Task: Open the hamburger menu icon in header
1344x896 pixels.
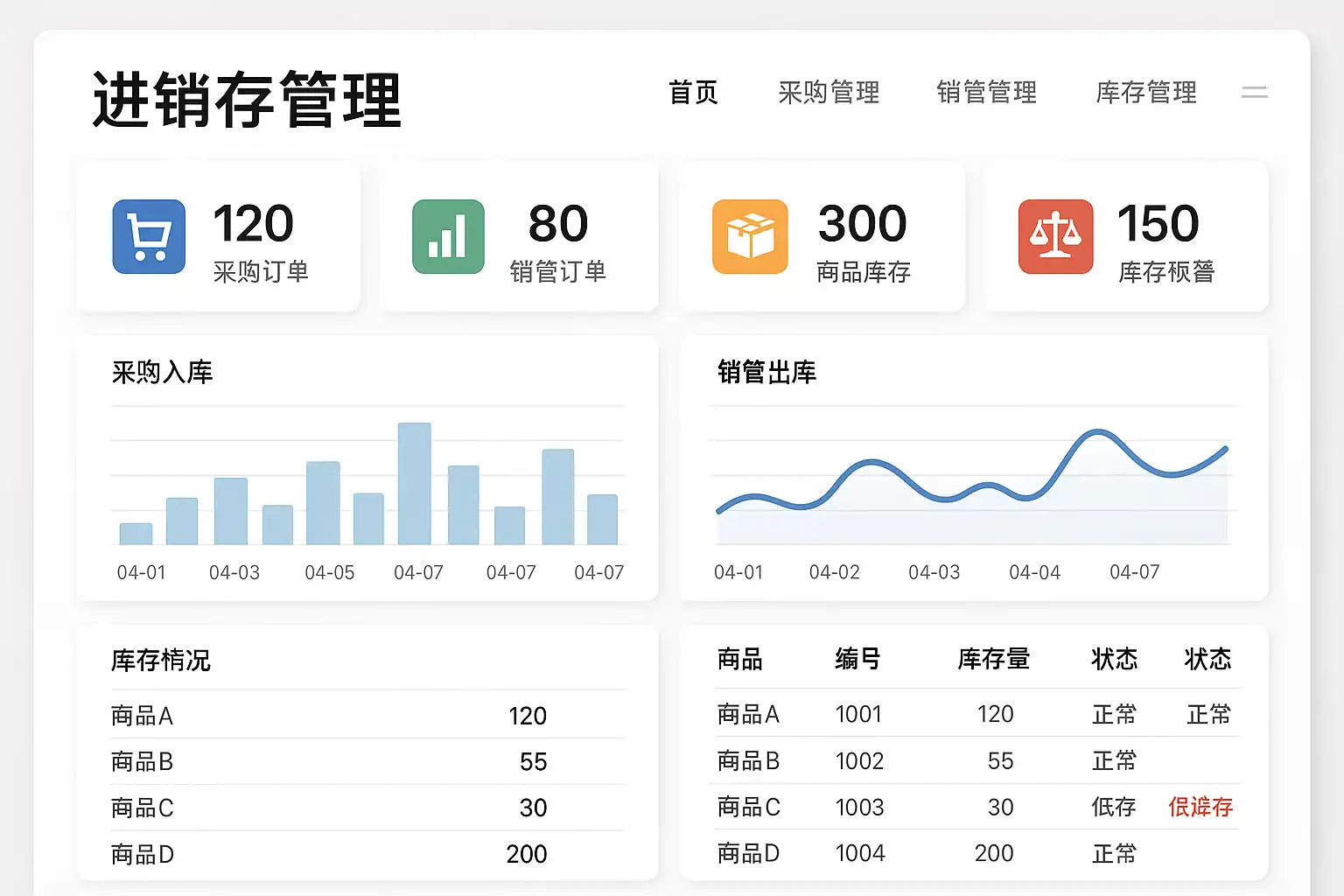Action: [1254, 92]
